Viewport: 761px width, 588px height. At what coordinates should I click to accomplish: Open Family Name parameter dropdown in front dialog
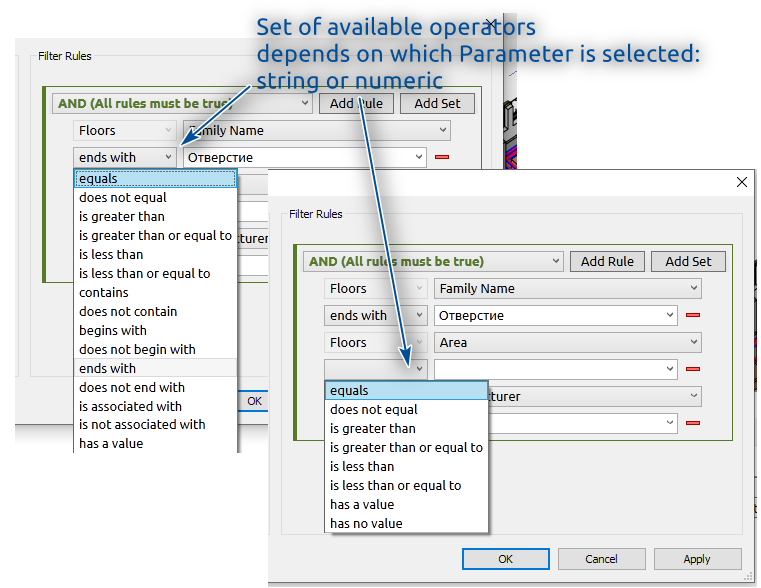pyautogui.click(x=567, y=289)
